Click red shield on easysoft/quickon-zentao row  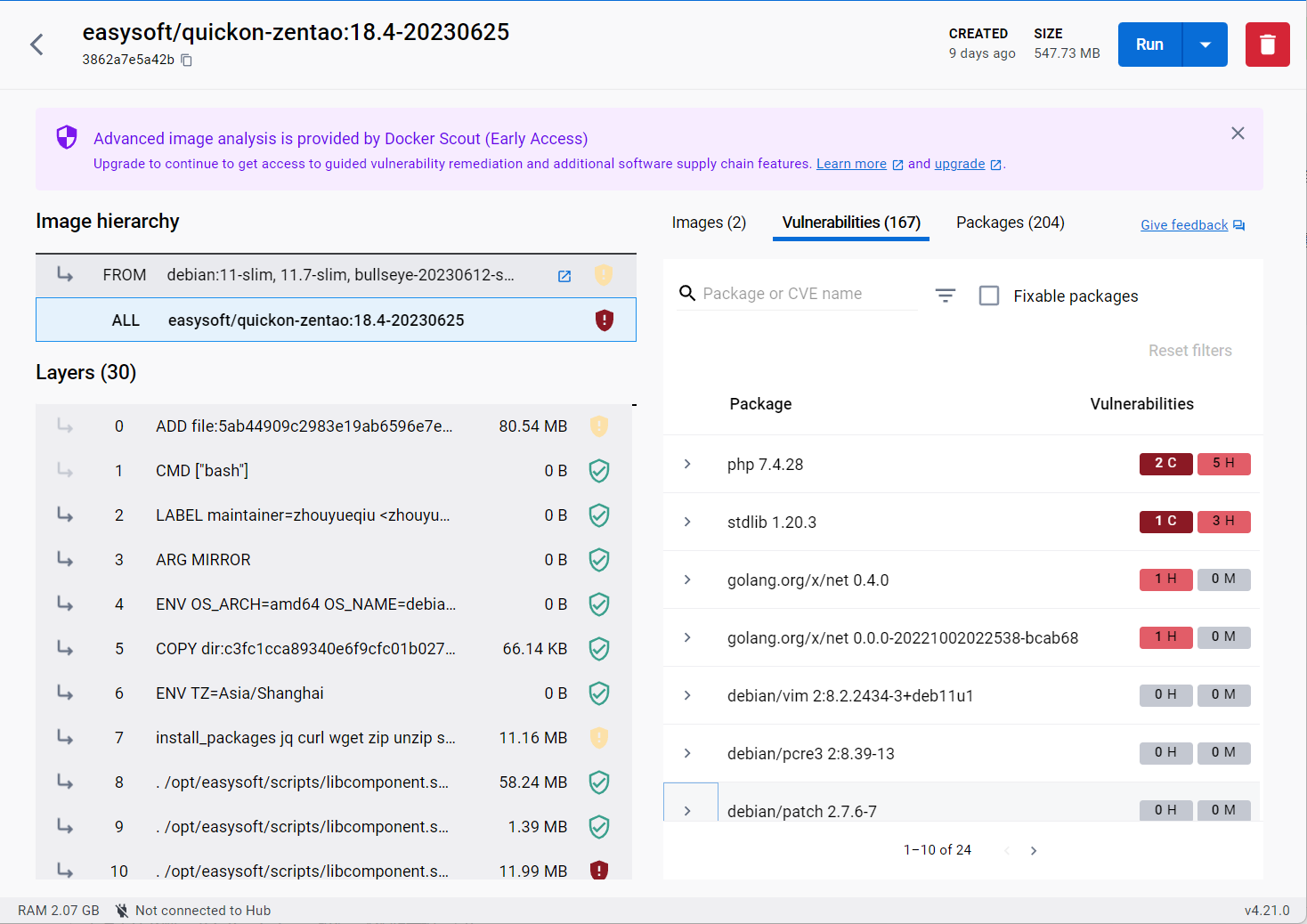605,320
